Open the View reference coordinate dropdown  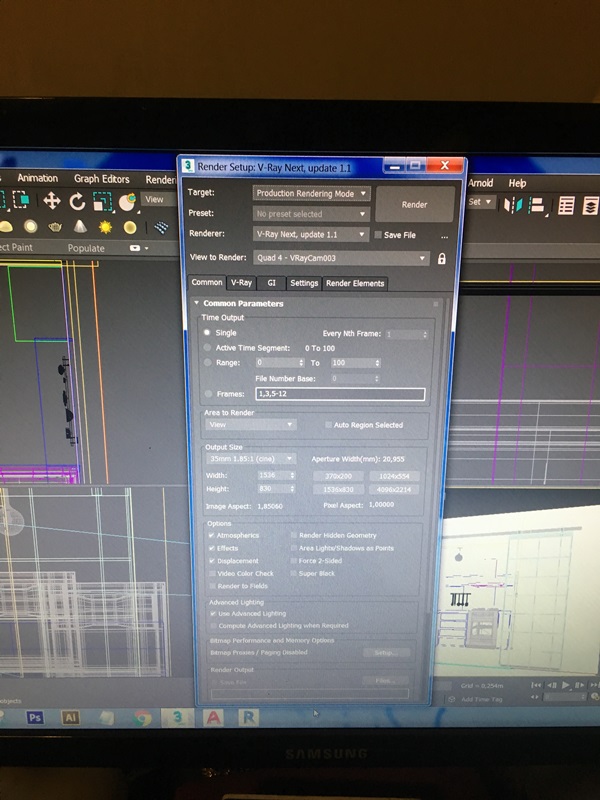coord(158,199)
